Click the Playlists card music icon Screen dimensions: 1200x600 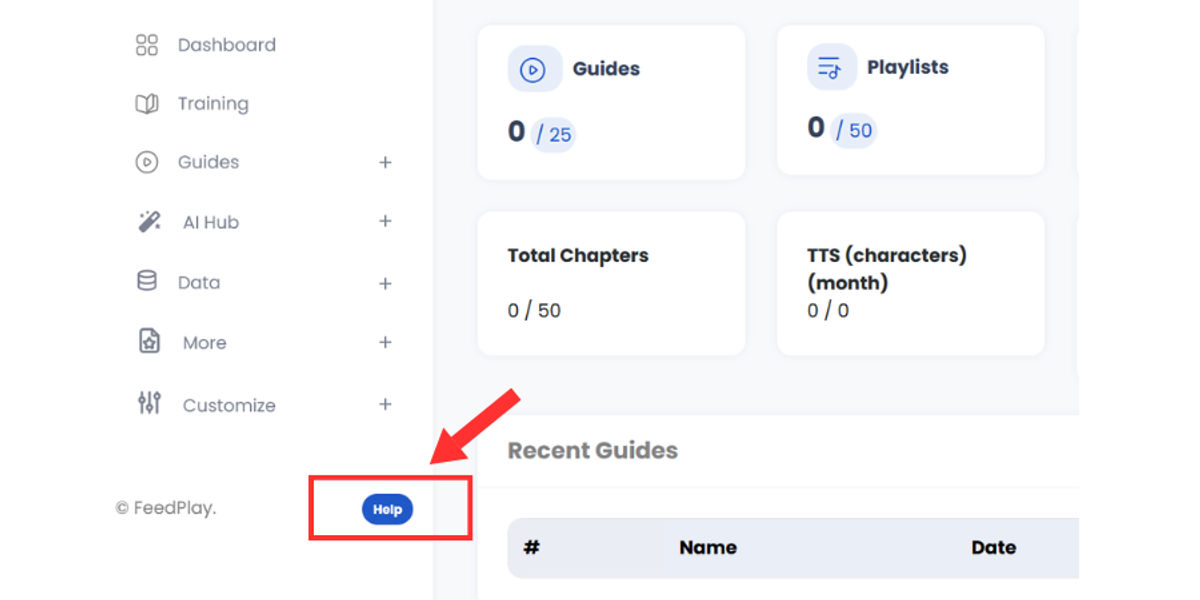(831, 68)
